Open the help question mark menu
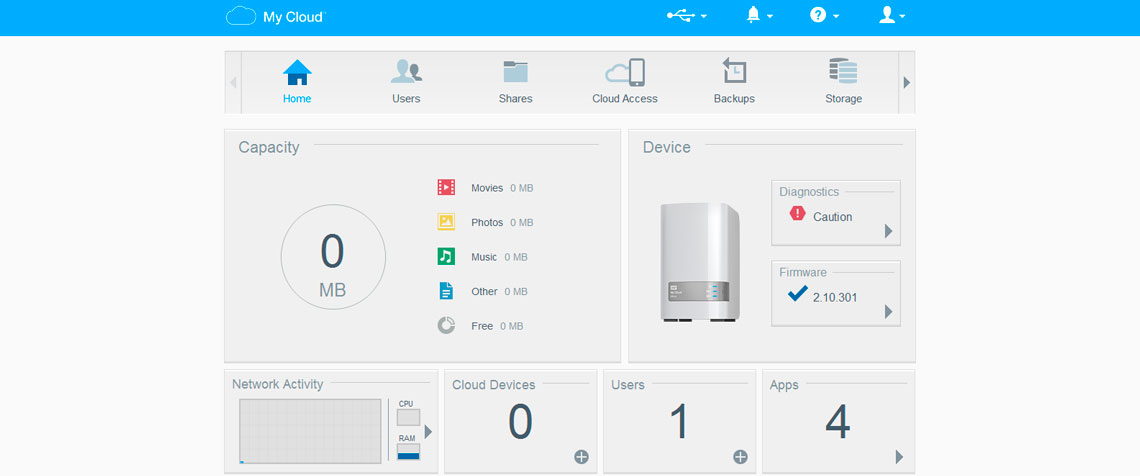 (824, 16)
